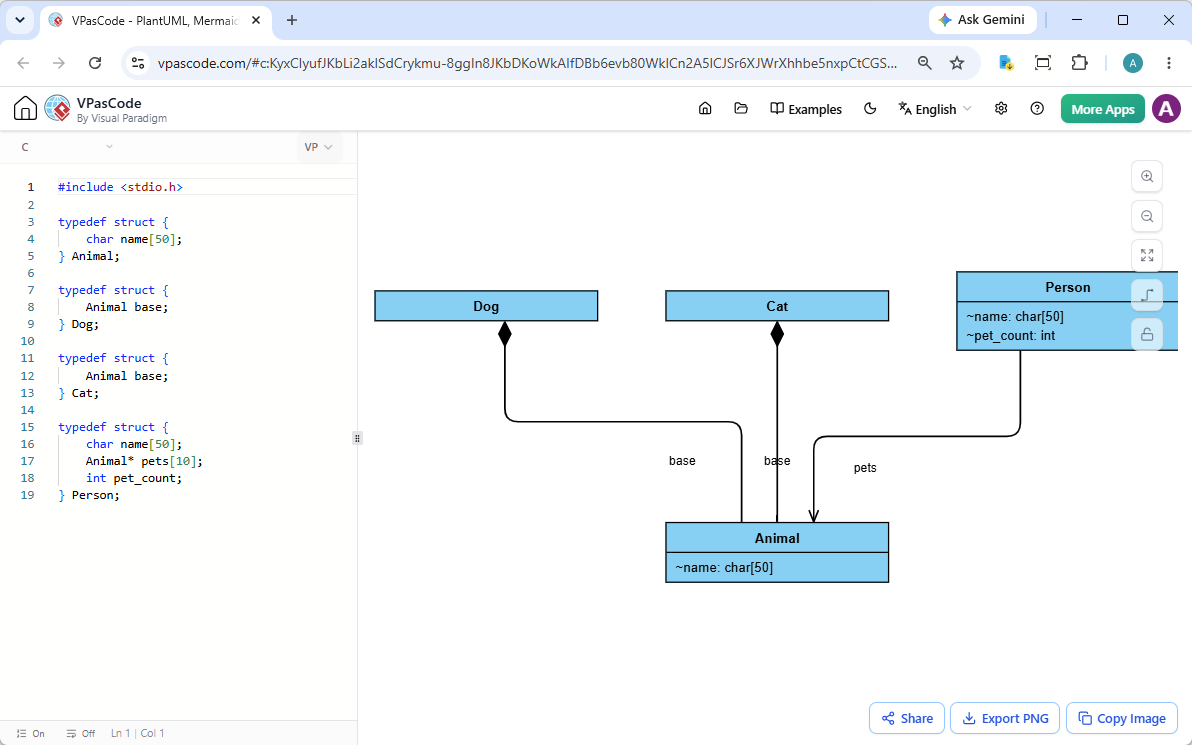
Task: Toggle word wrap Off in status bar
Action: 81,734
